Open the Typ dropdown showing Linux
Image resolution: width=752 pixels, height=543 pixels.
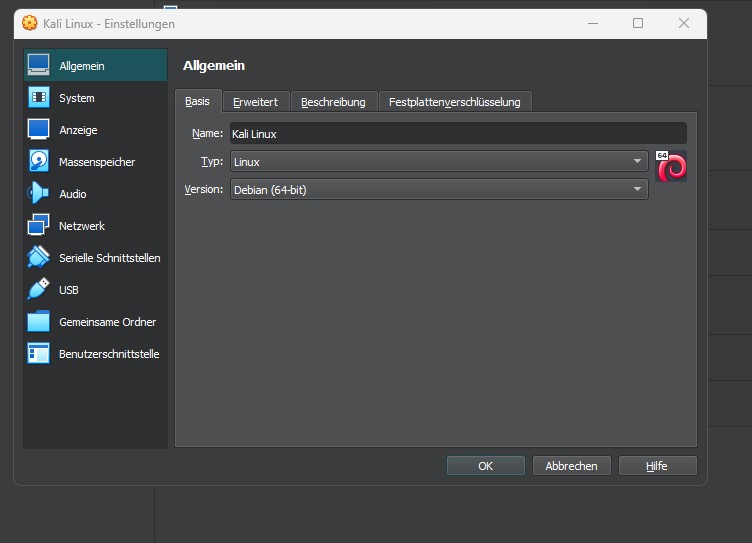click(439, 162)
